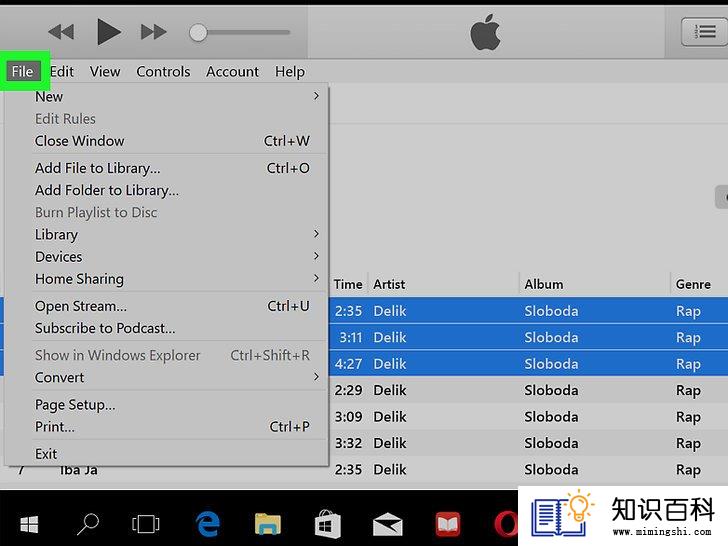This screenshot has width=728, height=546.
Task: Click the song title Iba Ja
Action: click(78, 471)
